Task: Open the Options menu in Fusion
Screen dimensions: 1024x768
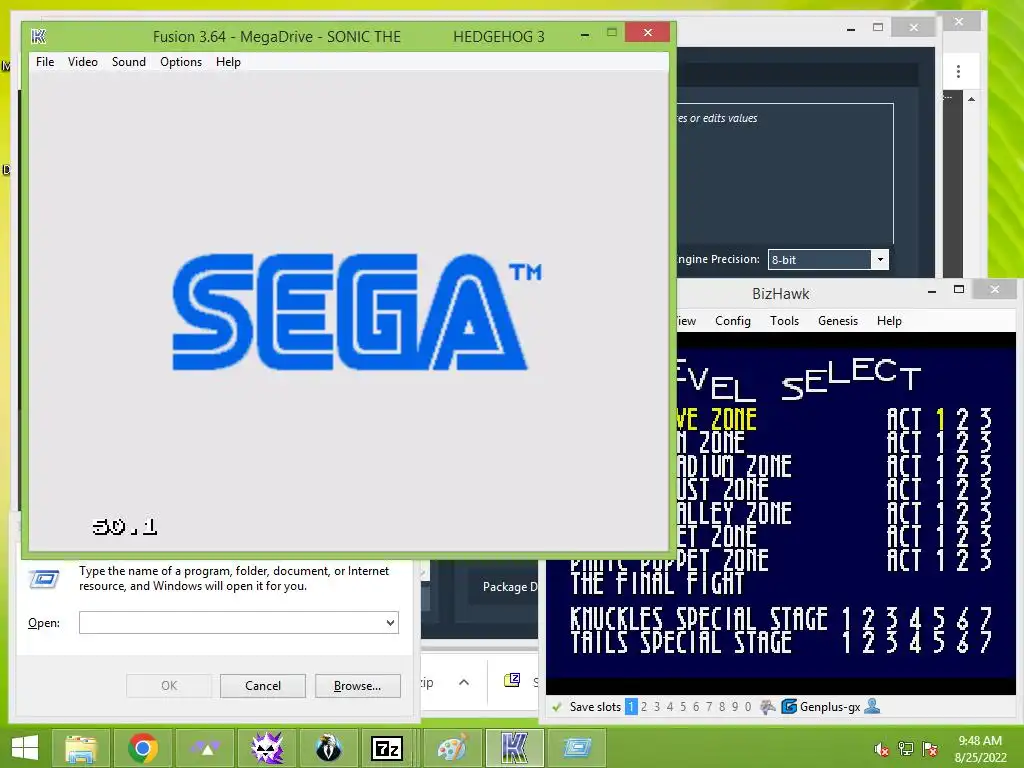Action: pos(181,62)
